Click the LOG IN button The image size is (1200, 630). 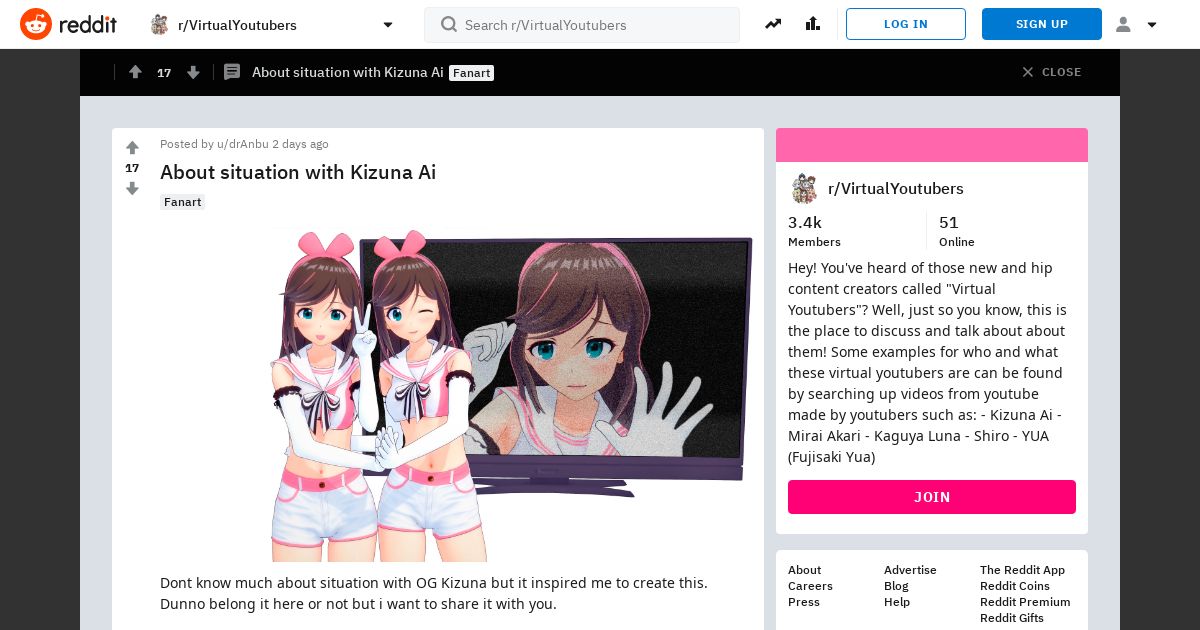(906, 24)
